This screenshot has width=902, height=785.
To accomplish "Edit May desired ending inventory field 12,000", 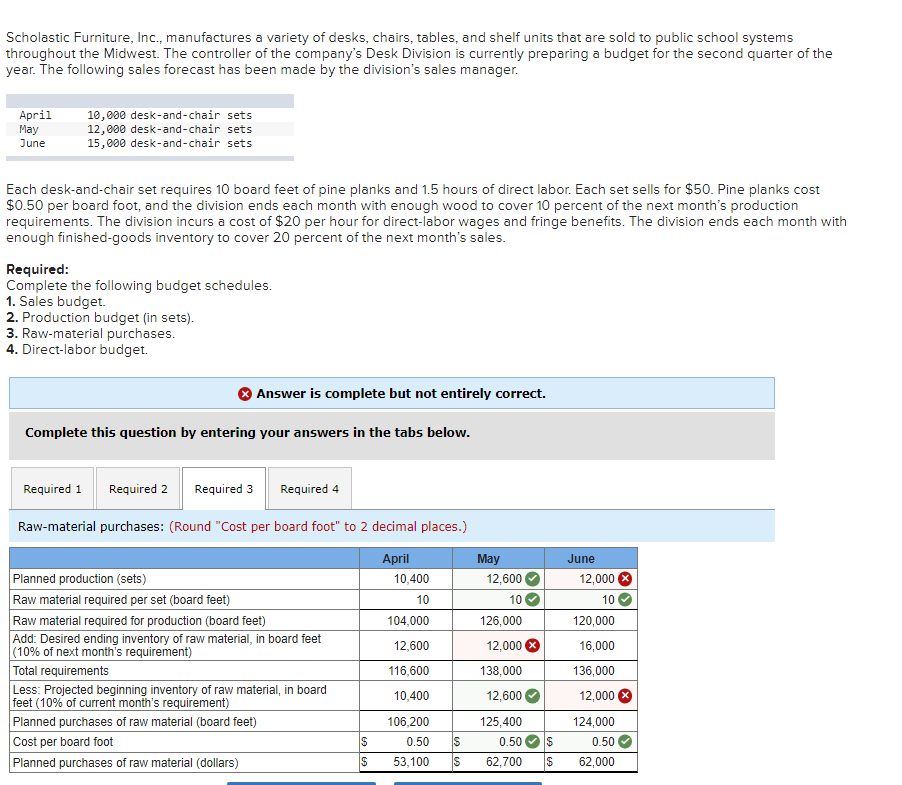I will [x=498, y=646].
